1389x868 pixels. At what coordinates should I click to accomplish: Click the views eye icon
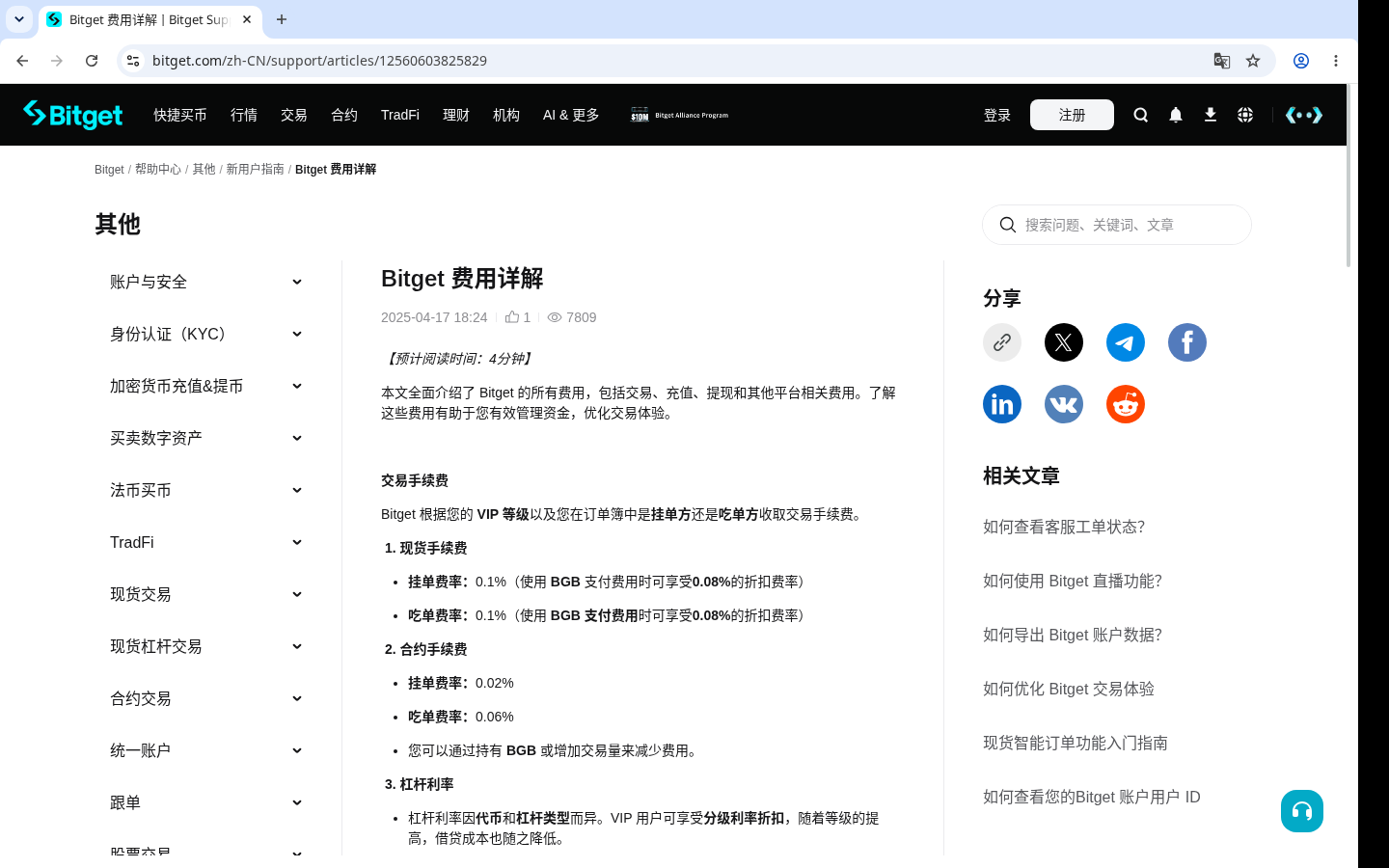(555, 317)
